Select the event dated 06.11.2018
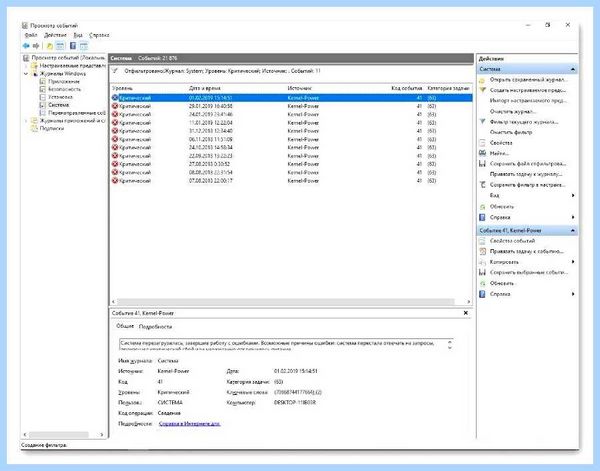This screenshot has width=600, height=471. point(291,139)
